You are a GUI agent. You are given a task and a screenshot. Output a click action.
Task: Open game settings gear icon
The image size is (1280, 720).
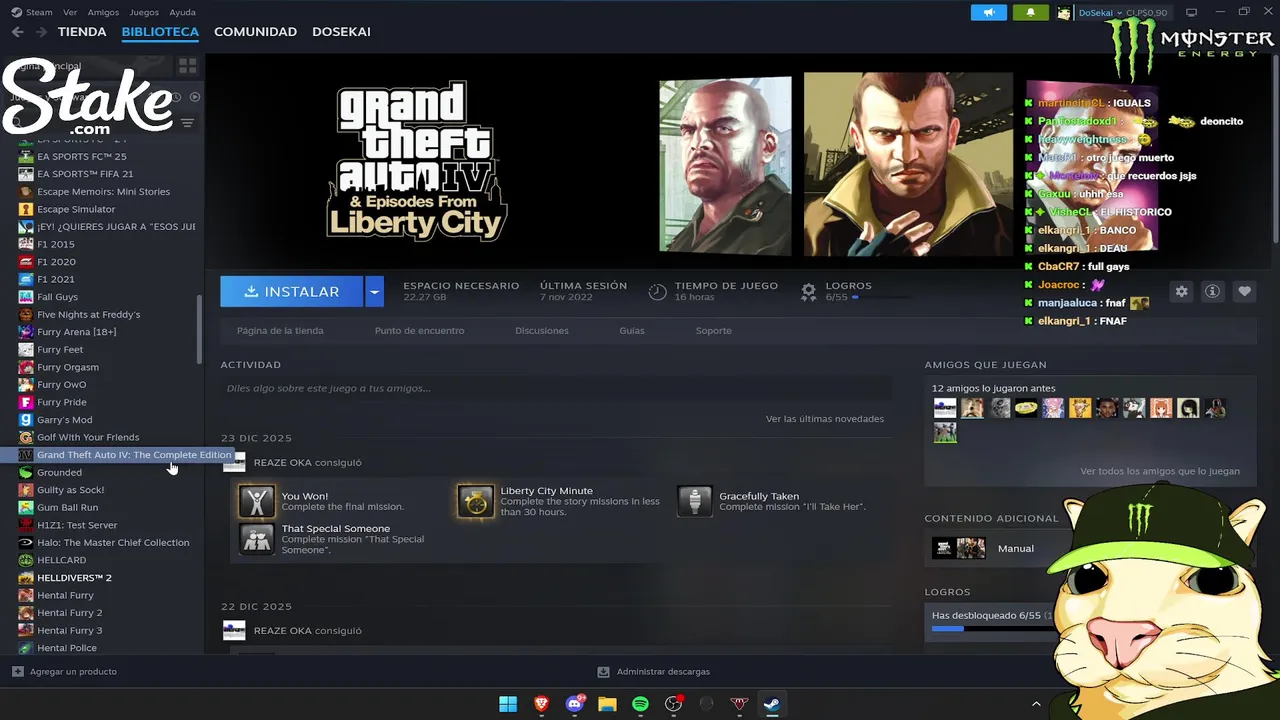[x=1182, y=291]
